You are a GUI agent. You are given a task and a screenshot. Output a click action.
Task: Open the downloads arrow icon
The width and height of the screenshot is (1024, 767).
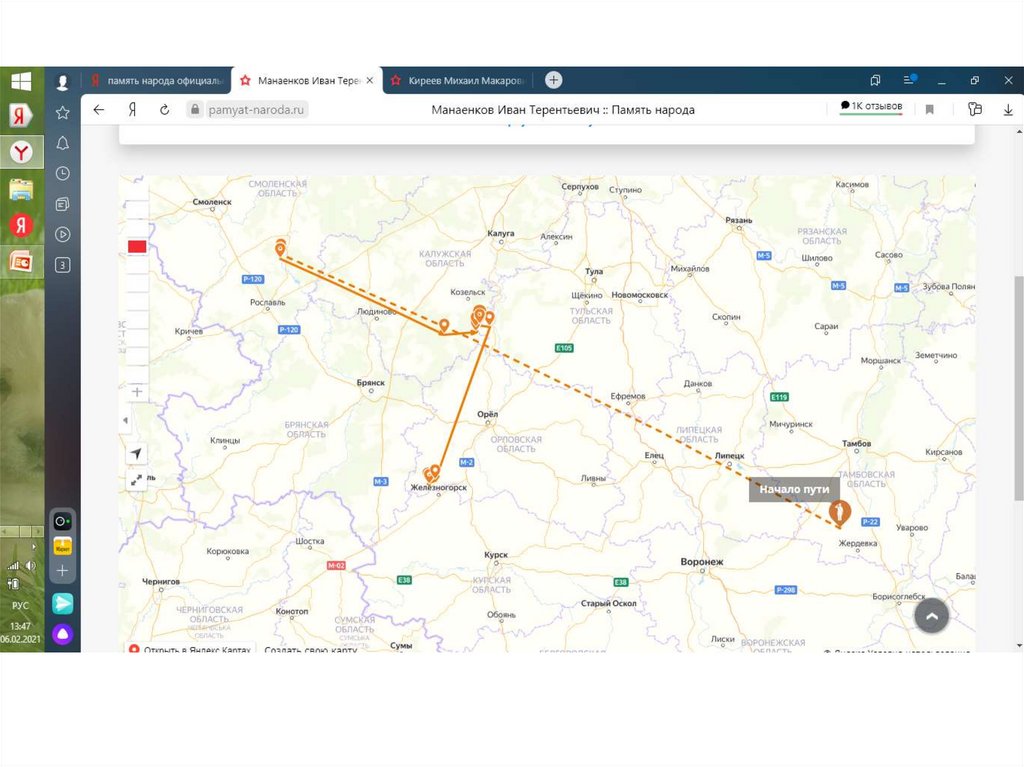[1008, 110]
